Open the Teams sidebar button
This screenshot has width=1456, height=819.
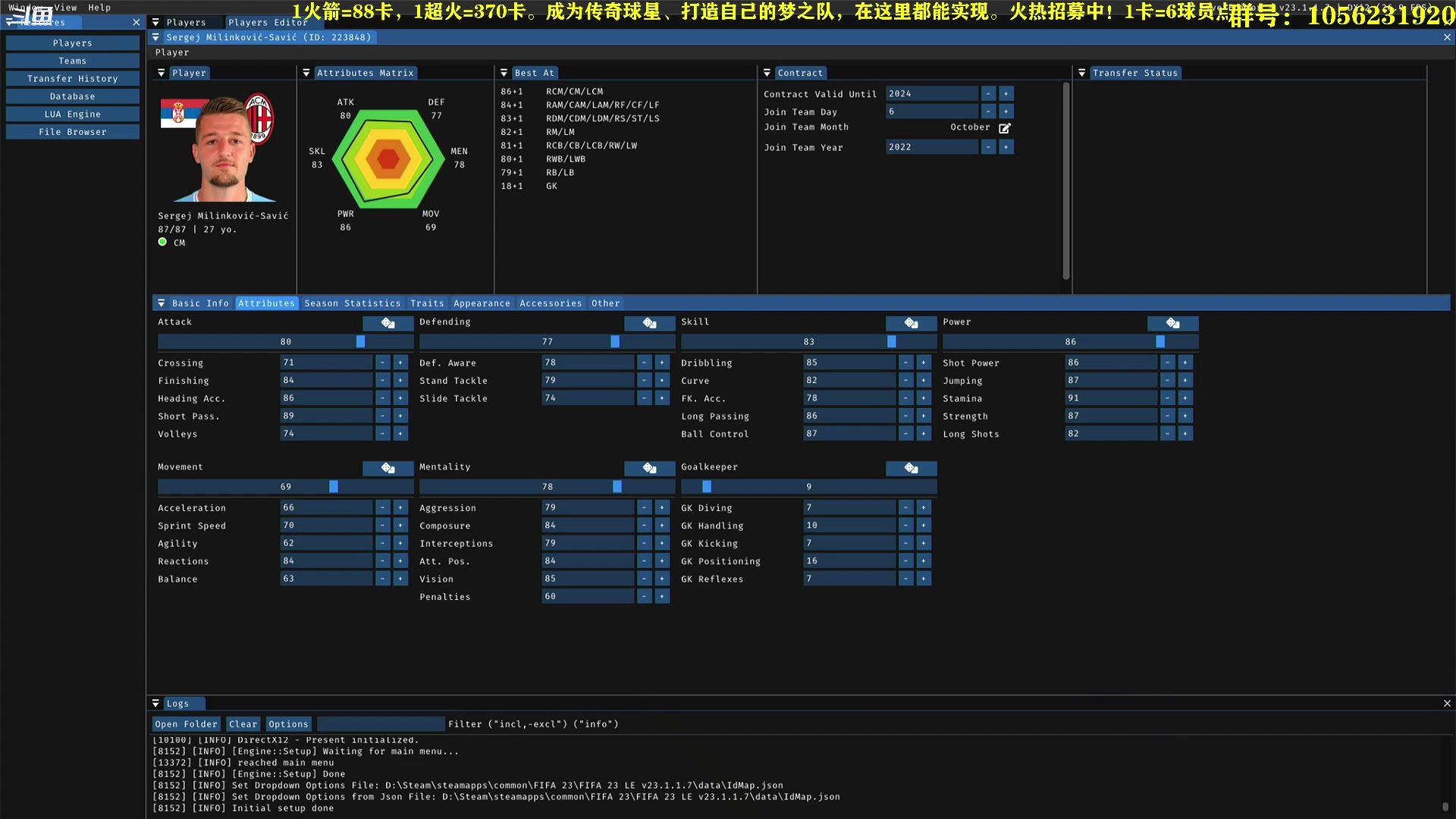(73, 61)
